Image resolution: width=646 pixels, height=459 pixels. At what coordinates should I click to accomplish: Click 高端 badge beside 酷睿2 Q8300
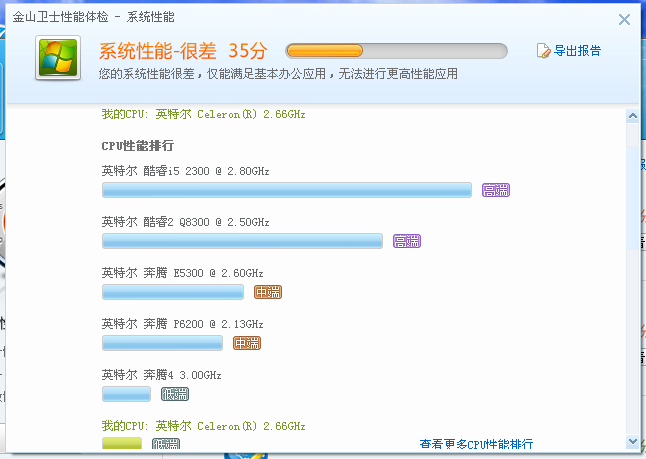click(407, 241)
